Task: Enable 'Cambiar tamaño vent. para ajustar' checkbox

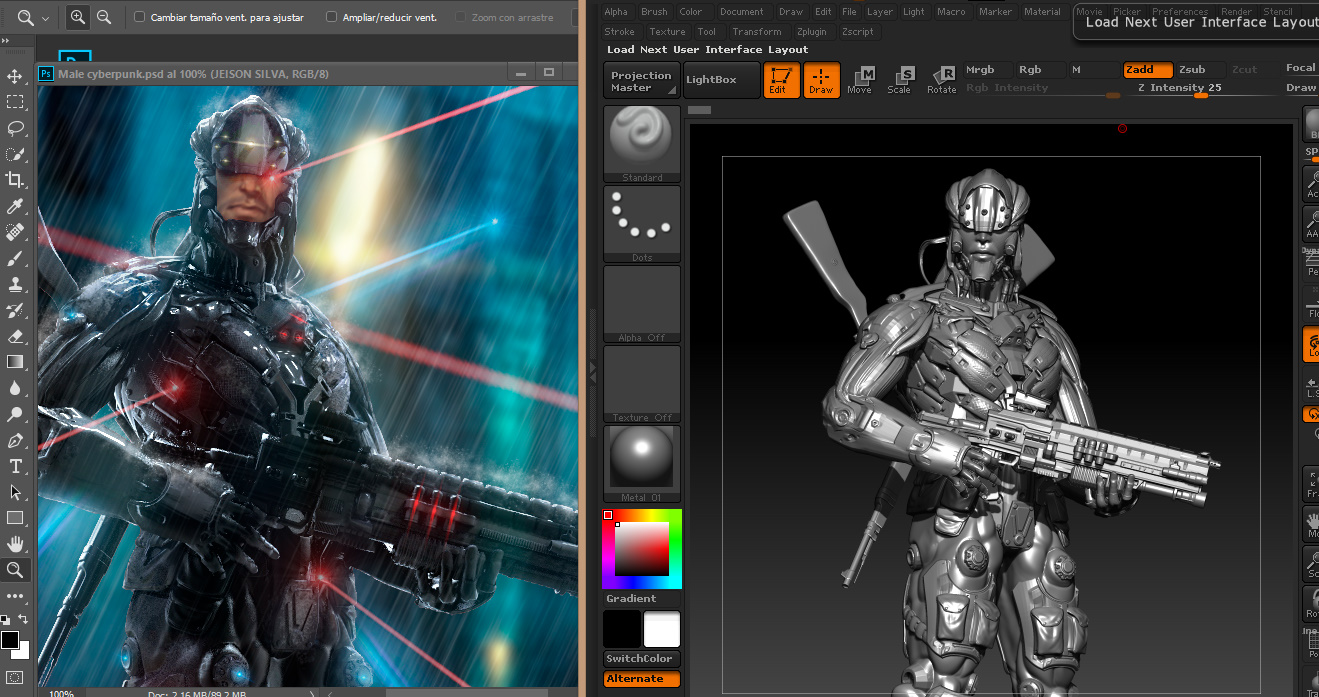Action: [x=139, y=17]
